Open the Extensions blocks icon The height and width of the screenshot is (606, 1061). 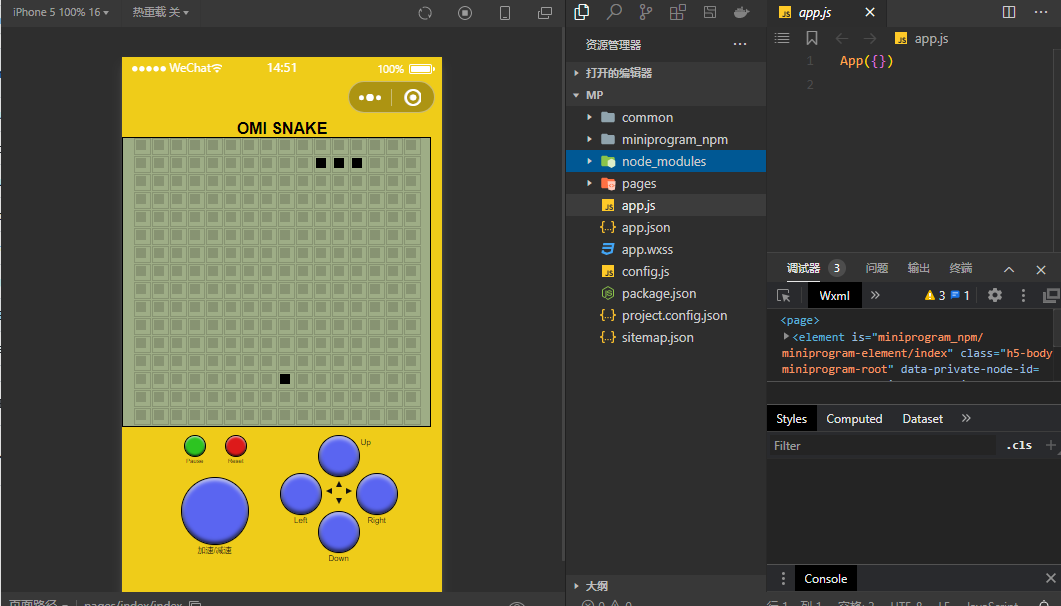tap(677, 11)
